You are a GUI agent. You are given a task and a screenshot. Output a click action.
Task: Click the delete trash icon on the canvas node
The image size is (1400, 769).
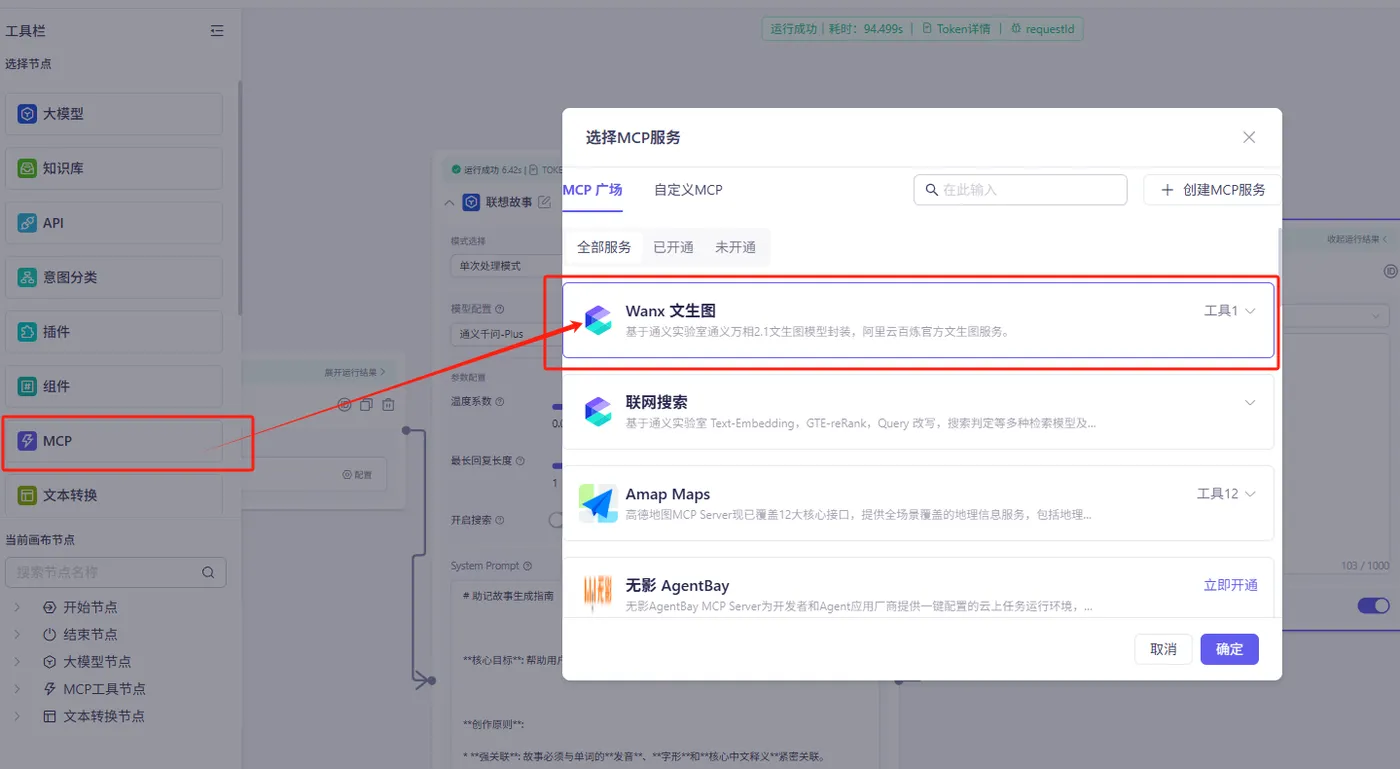[388, 405]
